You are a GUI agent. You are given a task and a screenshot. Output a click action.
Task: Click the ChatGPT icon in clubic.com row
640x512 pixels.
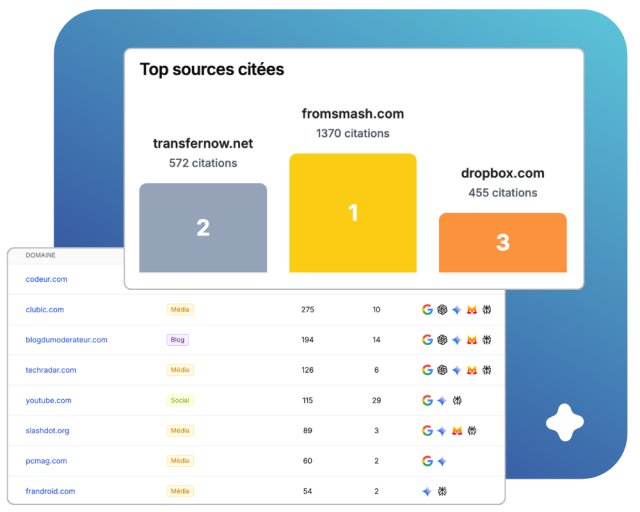click(442, 309)
